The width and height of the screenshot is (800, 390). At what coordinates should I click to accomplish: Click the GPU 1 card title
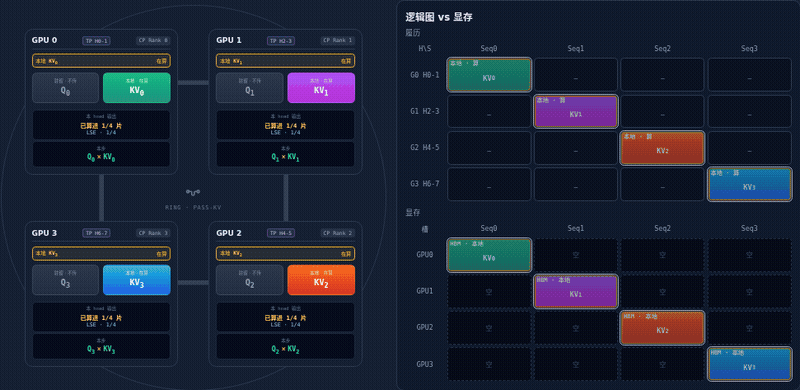229,40
